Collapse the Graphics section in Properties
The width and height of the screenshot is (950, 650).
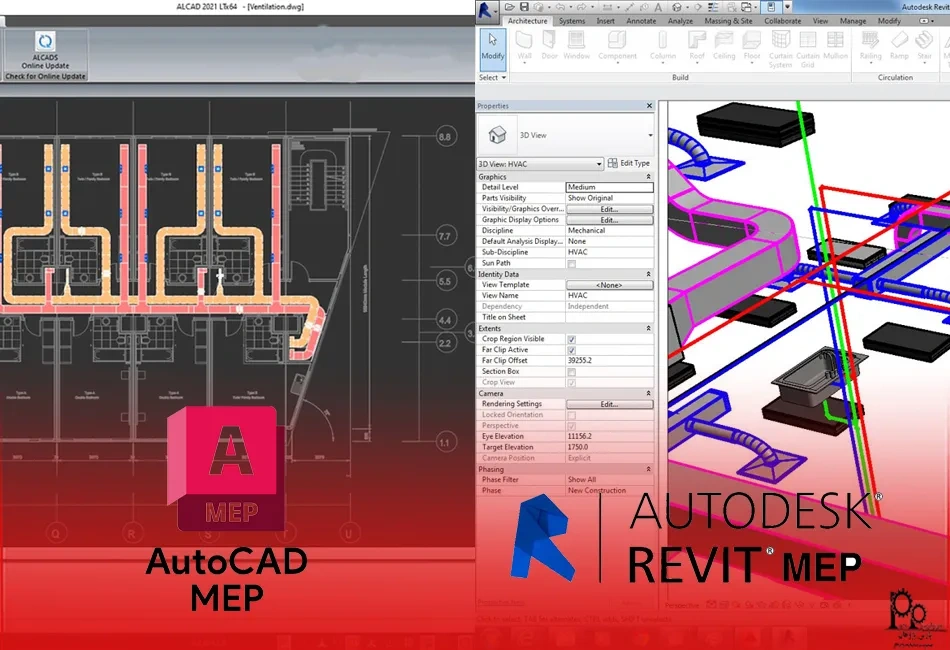point(648,177)
